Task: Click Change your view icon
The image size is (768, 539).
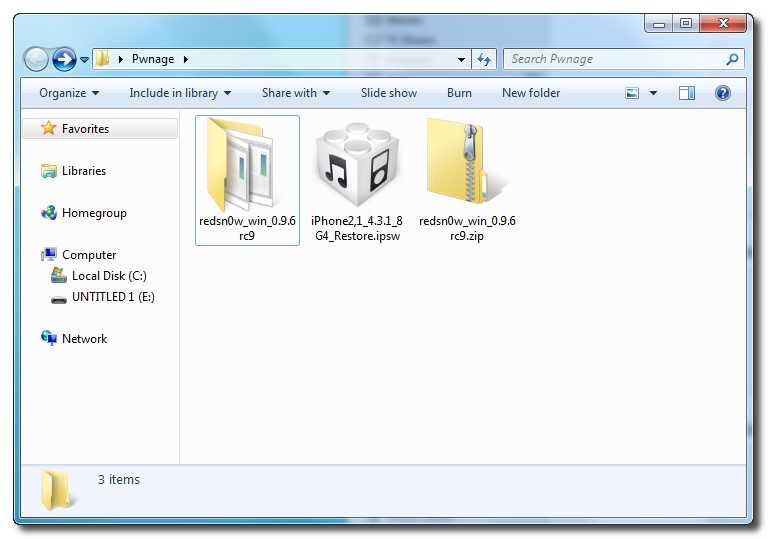Action: [632, 93]
